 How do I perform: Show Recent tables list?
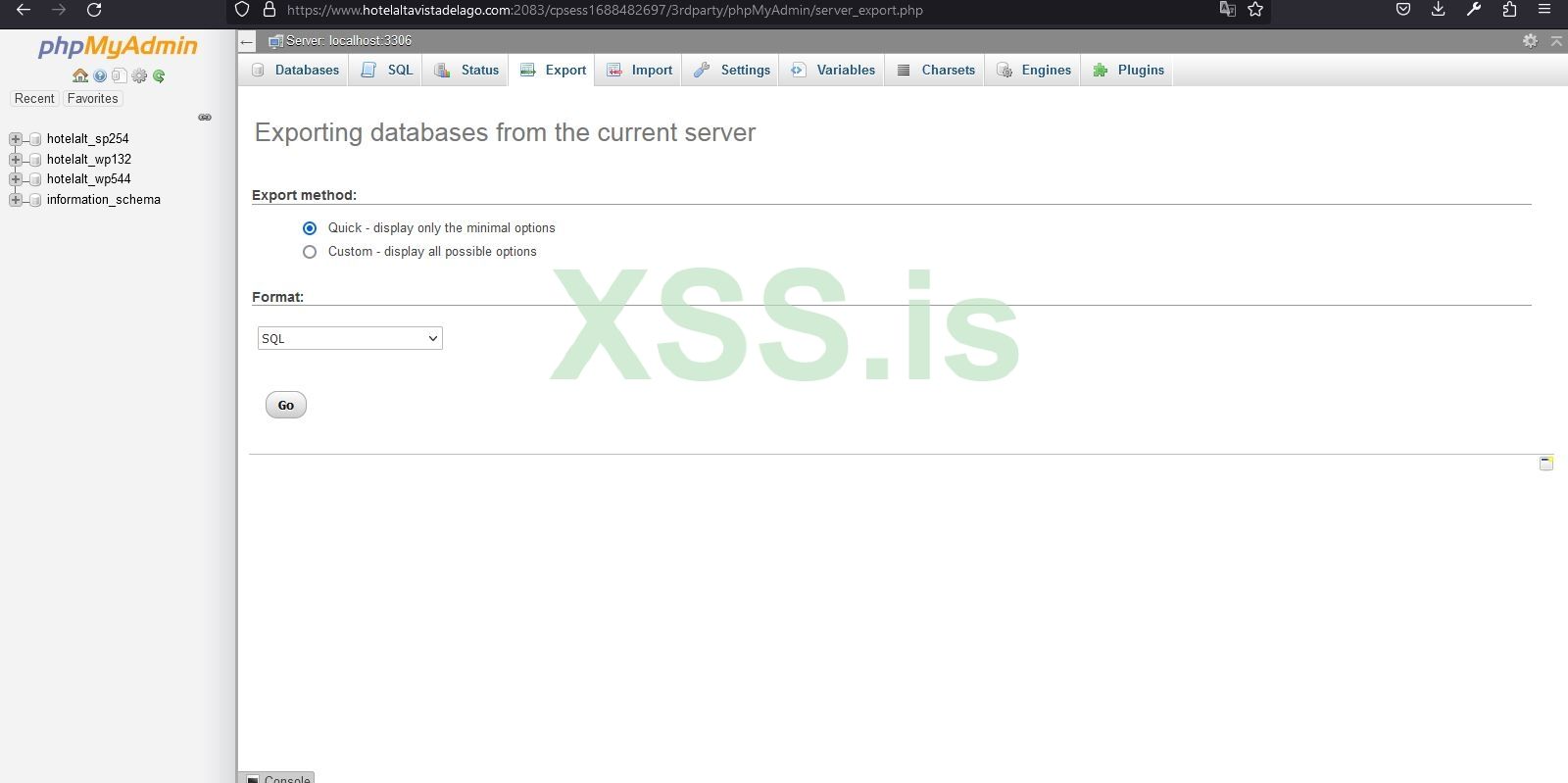(34, 99)
